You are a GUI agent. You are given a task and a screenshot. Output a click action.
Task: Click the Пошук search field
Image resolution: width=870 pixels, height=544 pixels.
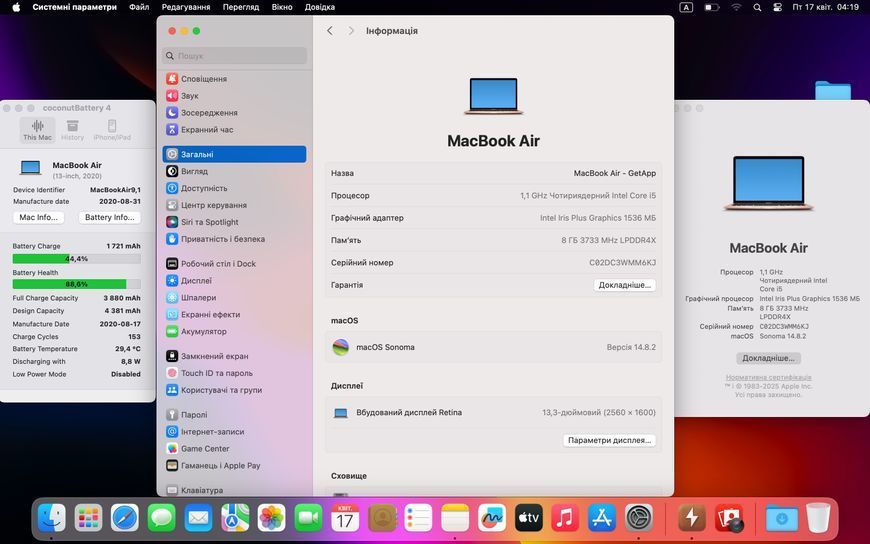235,56
